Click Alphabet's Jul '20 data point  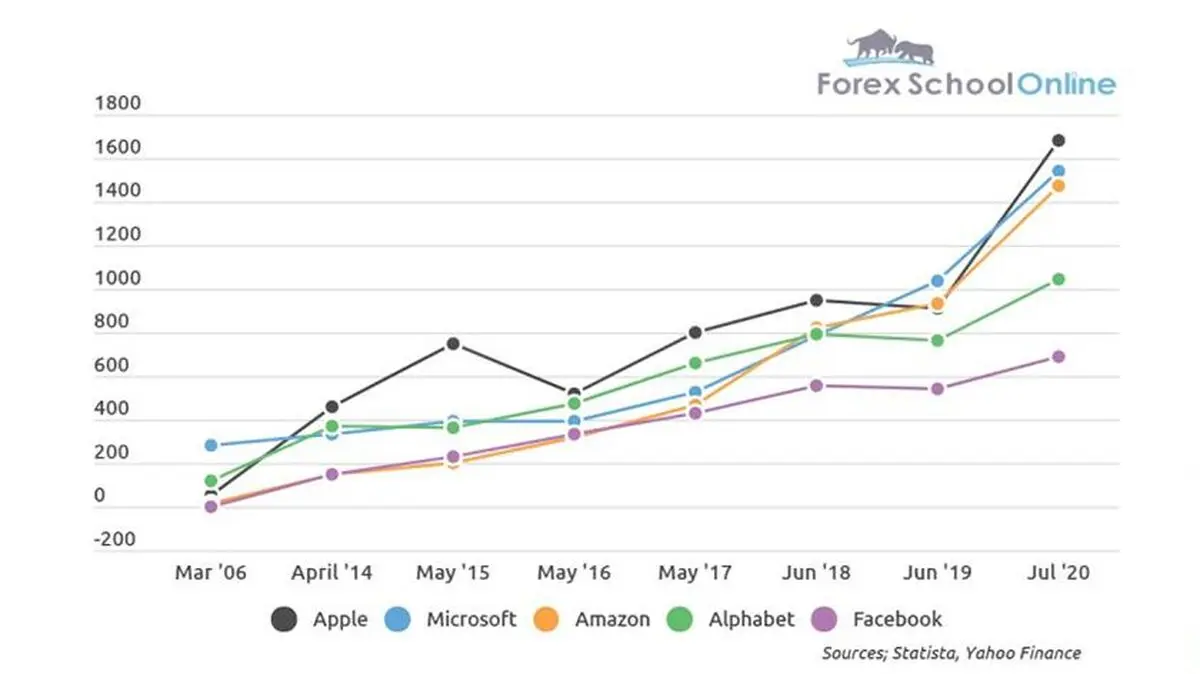pyautogui.click(x=1058, y=280)
